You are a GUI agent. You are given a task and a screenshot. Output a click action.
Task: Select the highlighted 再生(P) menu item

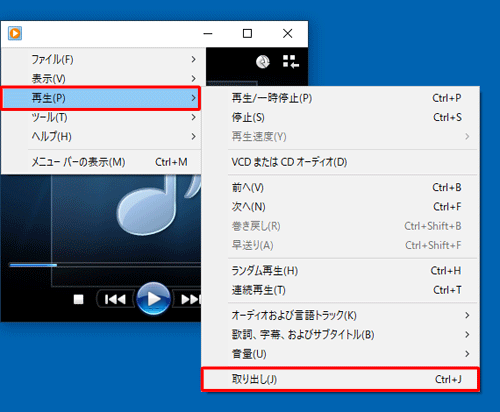pos(101,98)
